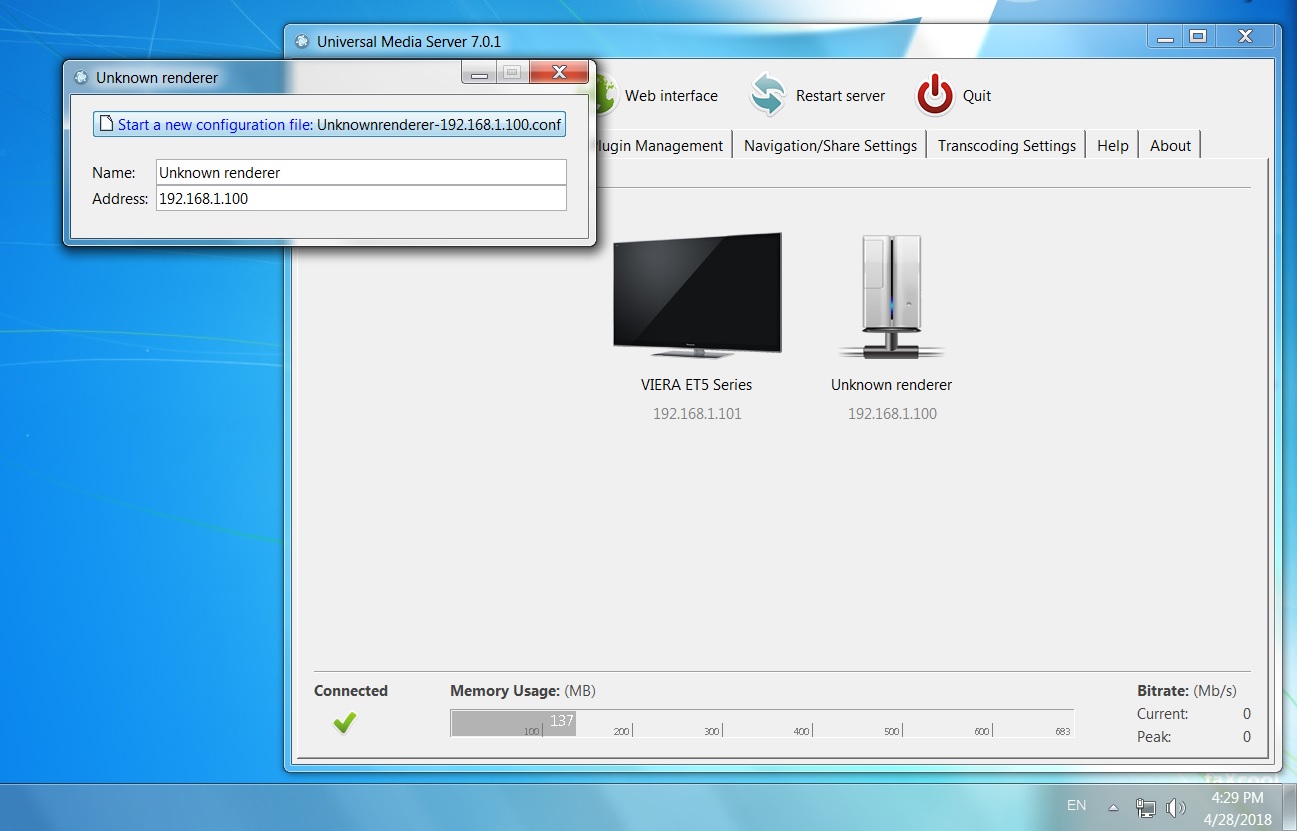Click the Memory Usage progress bar

pos(761,723)
